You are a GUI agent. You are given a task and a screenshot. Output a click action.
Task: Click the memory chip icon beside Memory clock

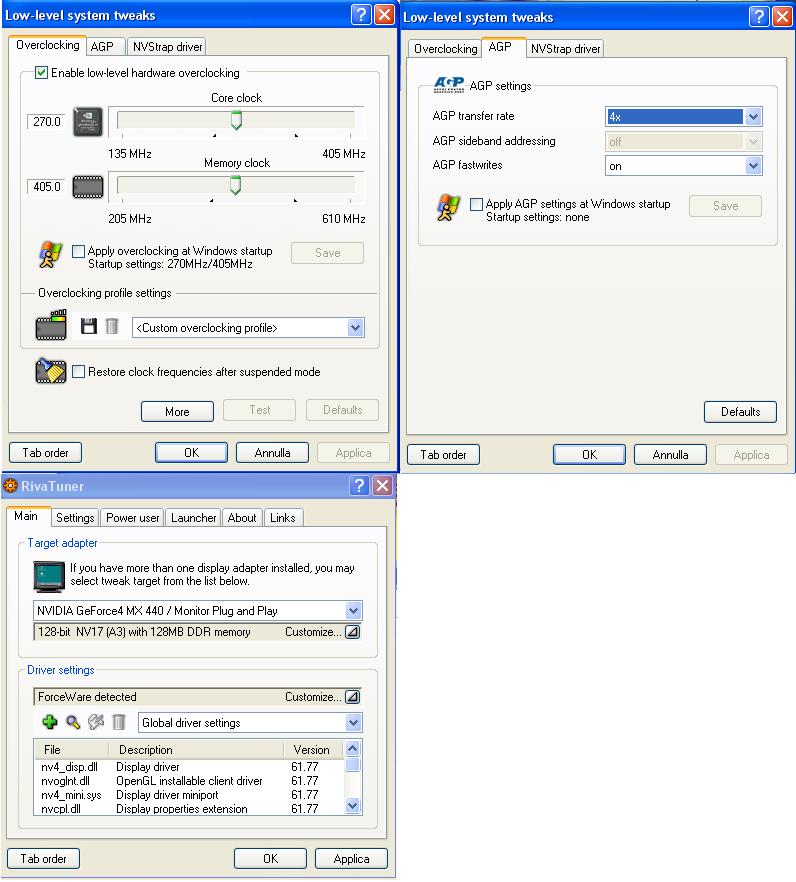(x=88, y=187)
